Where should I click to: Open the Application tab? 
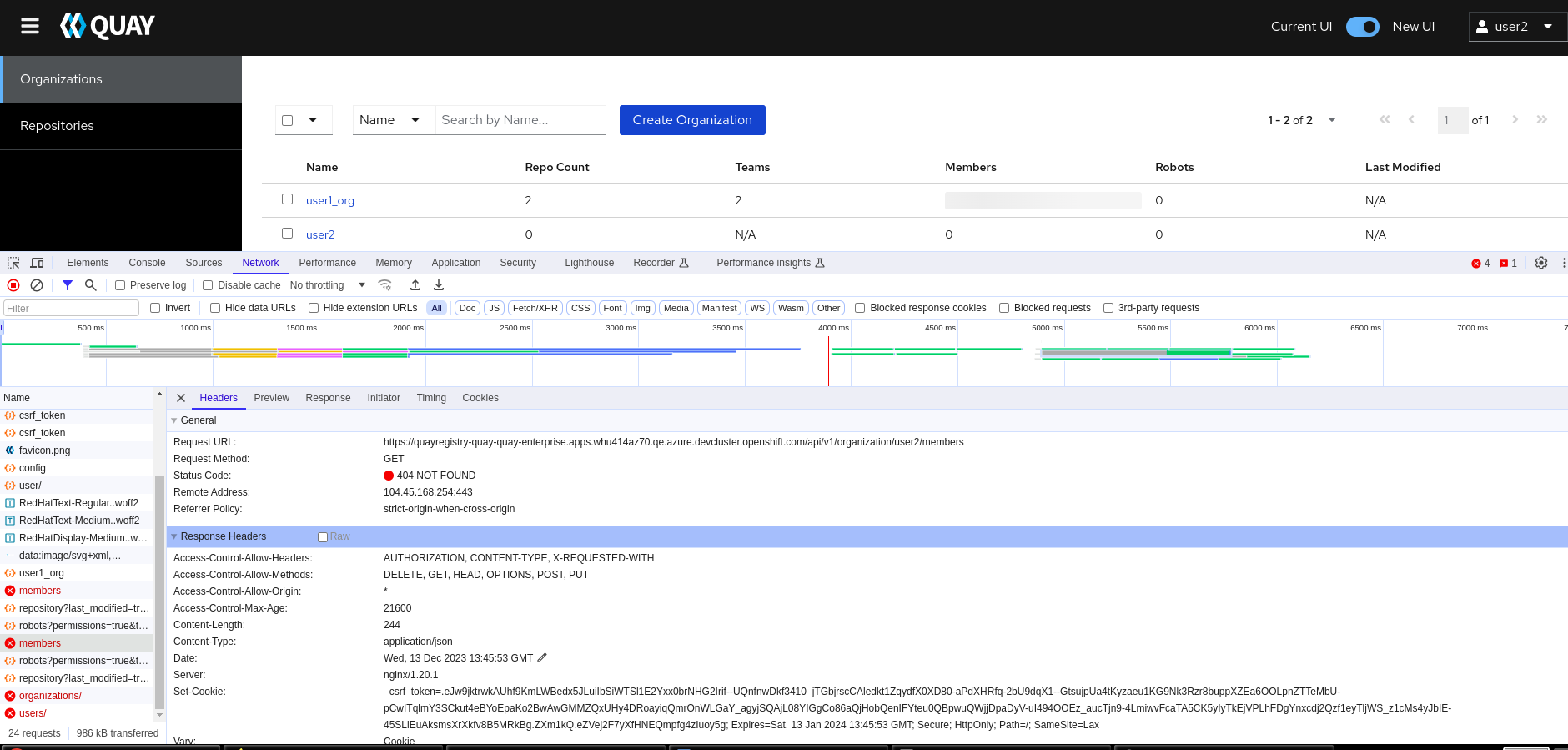point(456,263)
